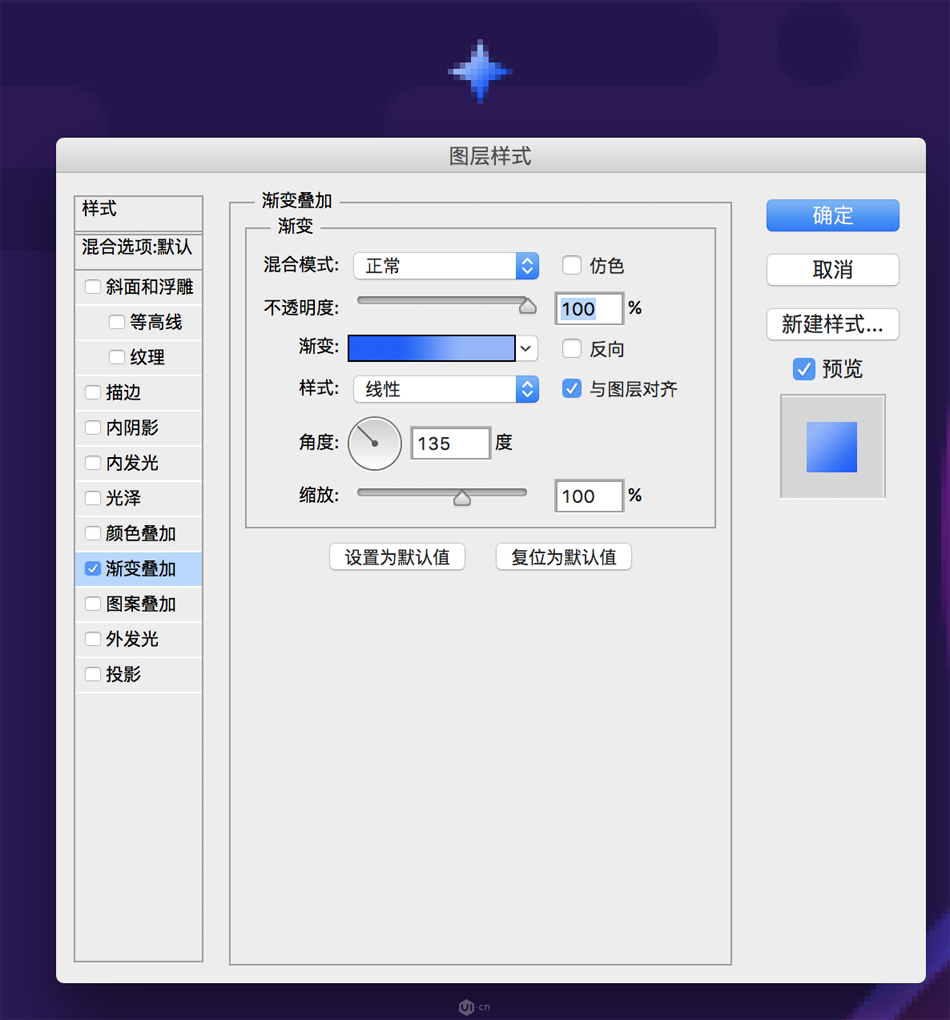The height and width of the screenshot is (1020, 950).
Task: Select the 颜色叠加 label row
Action: coord(139,533)
